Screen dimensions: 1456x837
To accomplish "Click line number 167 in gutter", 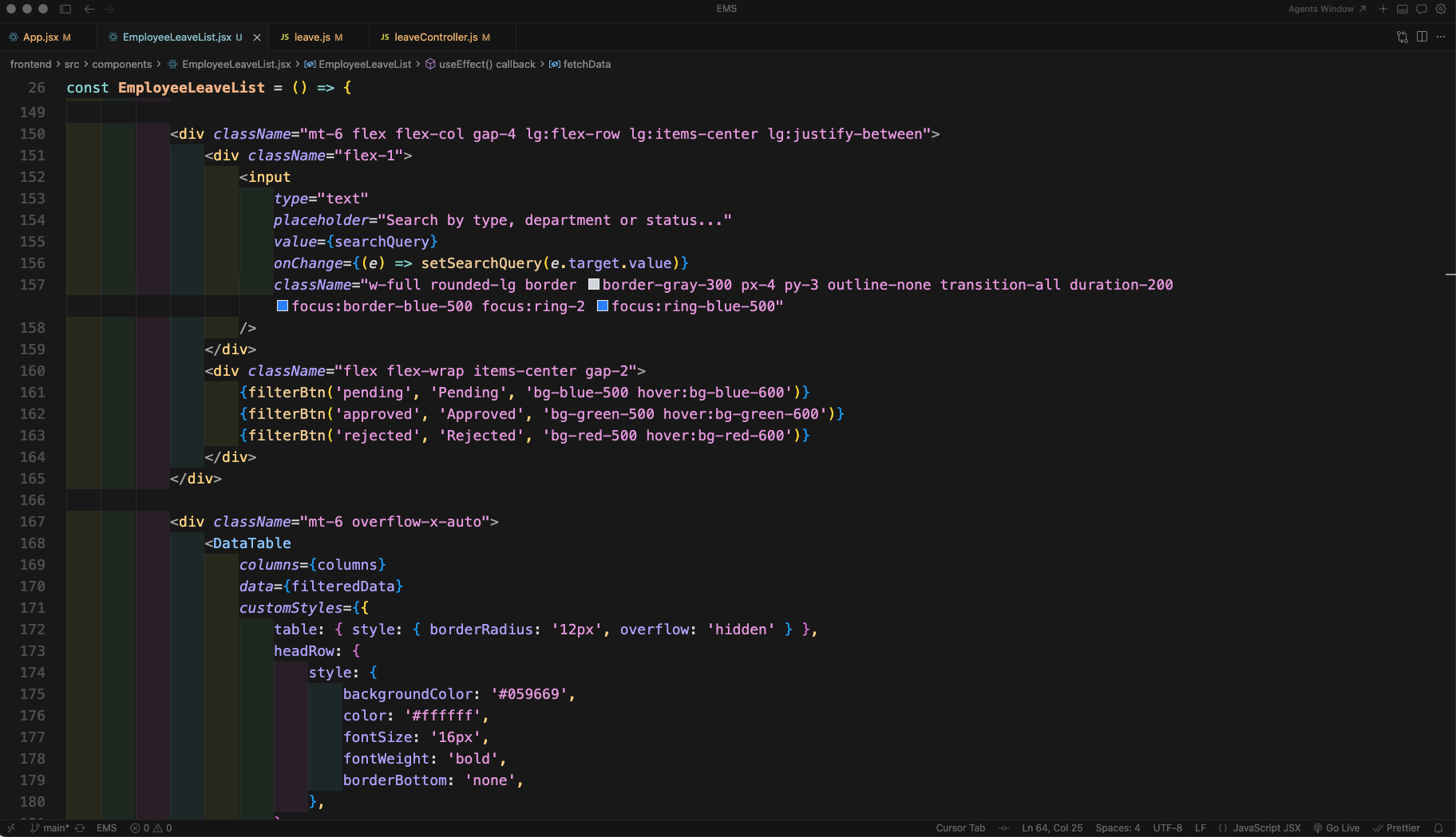I will pos(32,522).
